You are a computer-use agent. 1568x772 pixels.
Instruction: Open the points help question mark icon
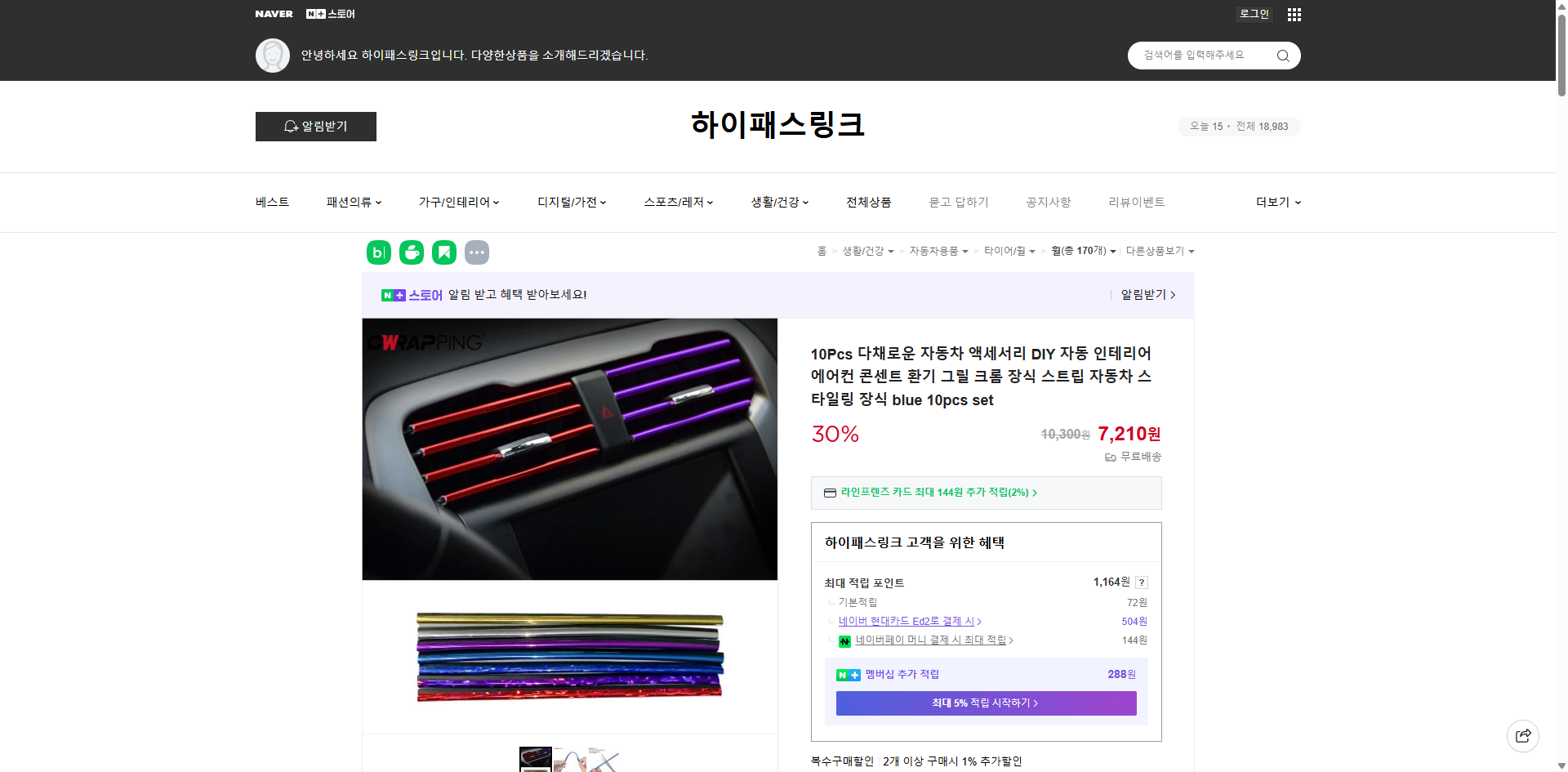coord(1141,582)
